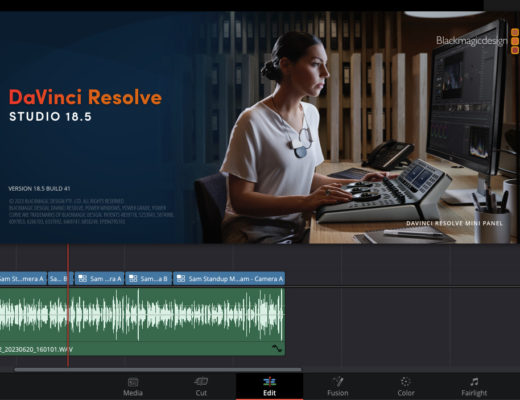The height and width of the screenshot is (400, 520).
Task: Click the horizontal timeline scrollbar
Action: (x=158, y=369)
